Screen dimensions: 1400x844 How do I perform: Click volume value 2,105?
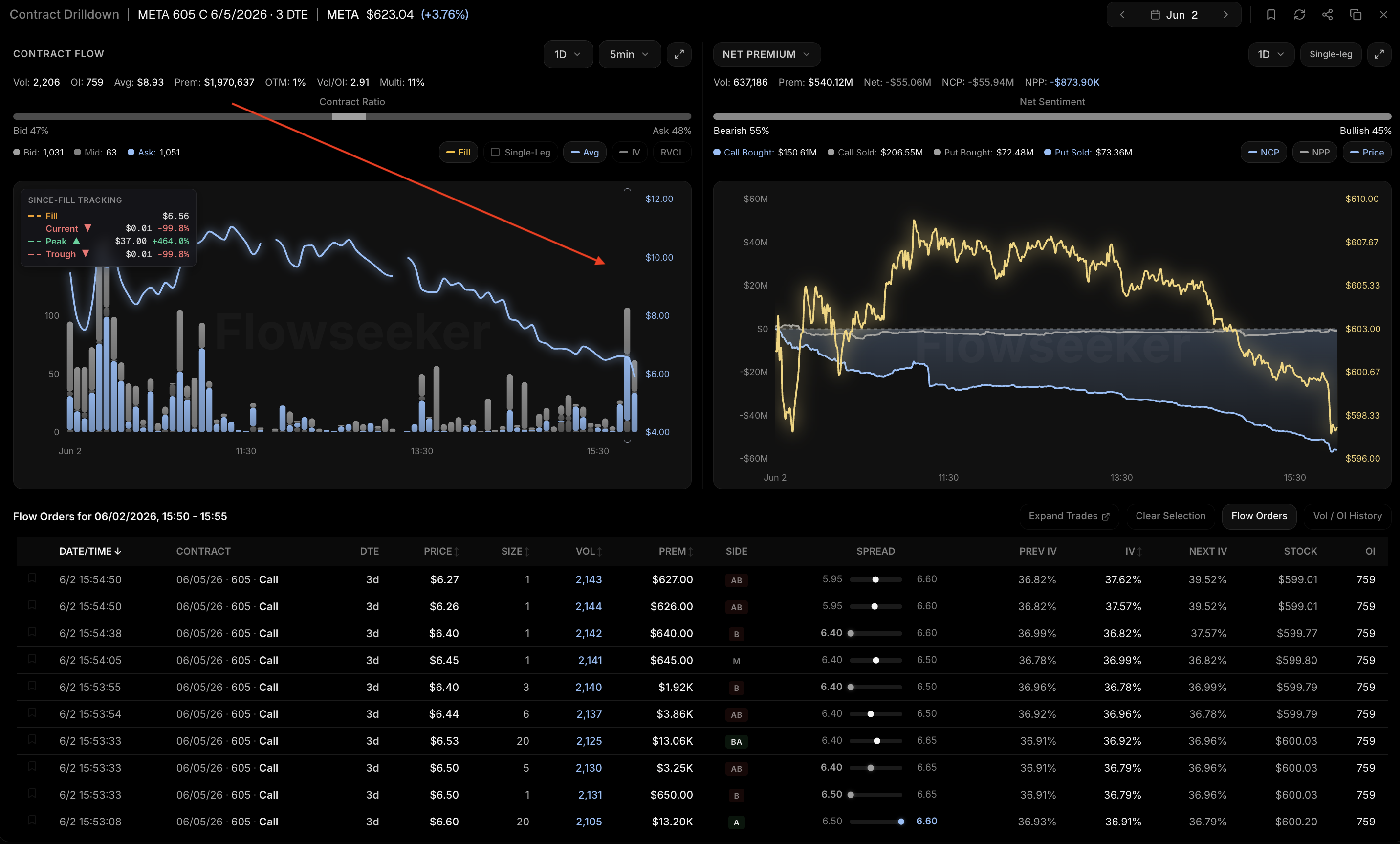pyautogui.click(x=589, y=822)
